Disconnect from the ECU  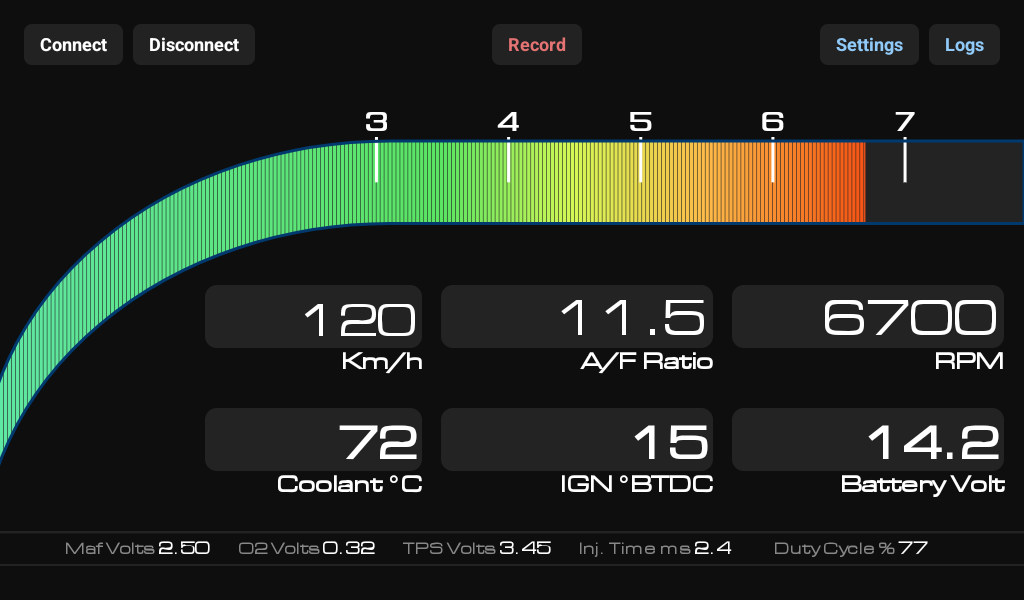coord(193,44)
